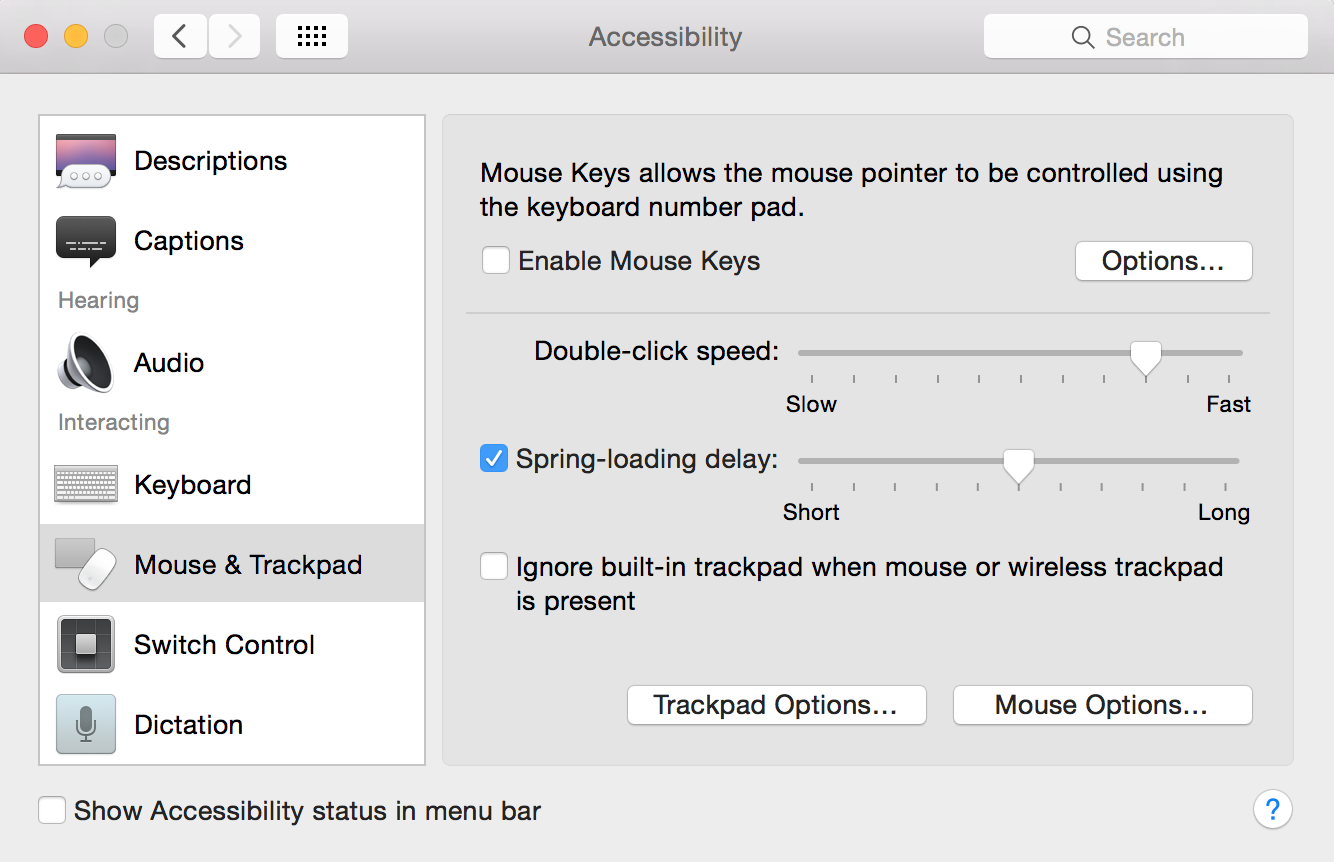Click the Spring-loading delay slider thumb

tap(1018, 464)
